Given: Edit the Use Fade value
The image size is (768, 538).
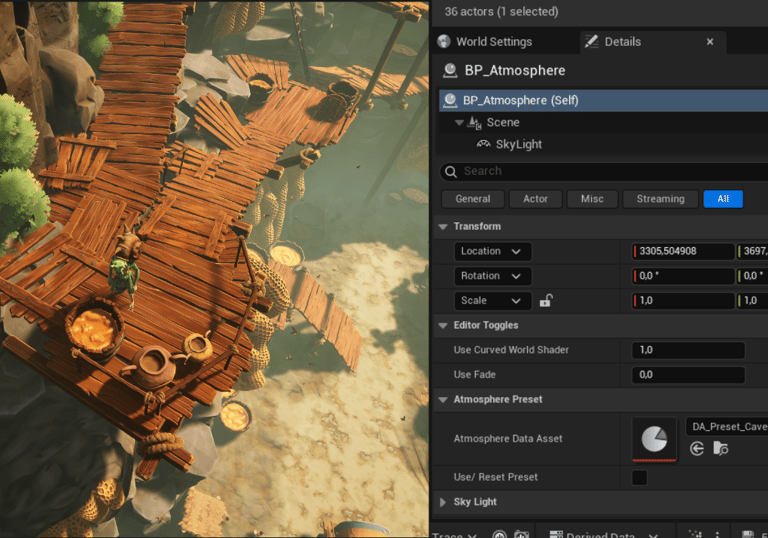Looking at the screenshot, I should click(x=688, y=375).
